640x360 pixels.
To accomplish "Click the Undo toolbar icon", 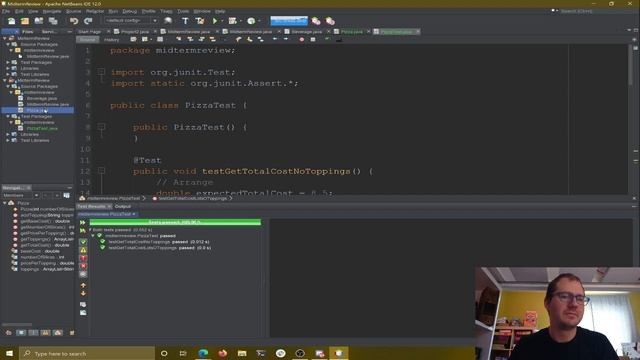I will coord(74,21).
